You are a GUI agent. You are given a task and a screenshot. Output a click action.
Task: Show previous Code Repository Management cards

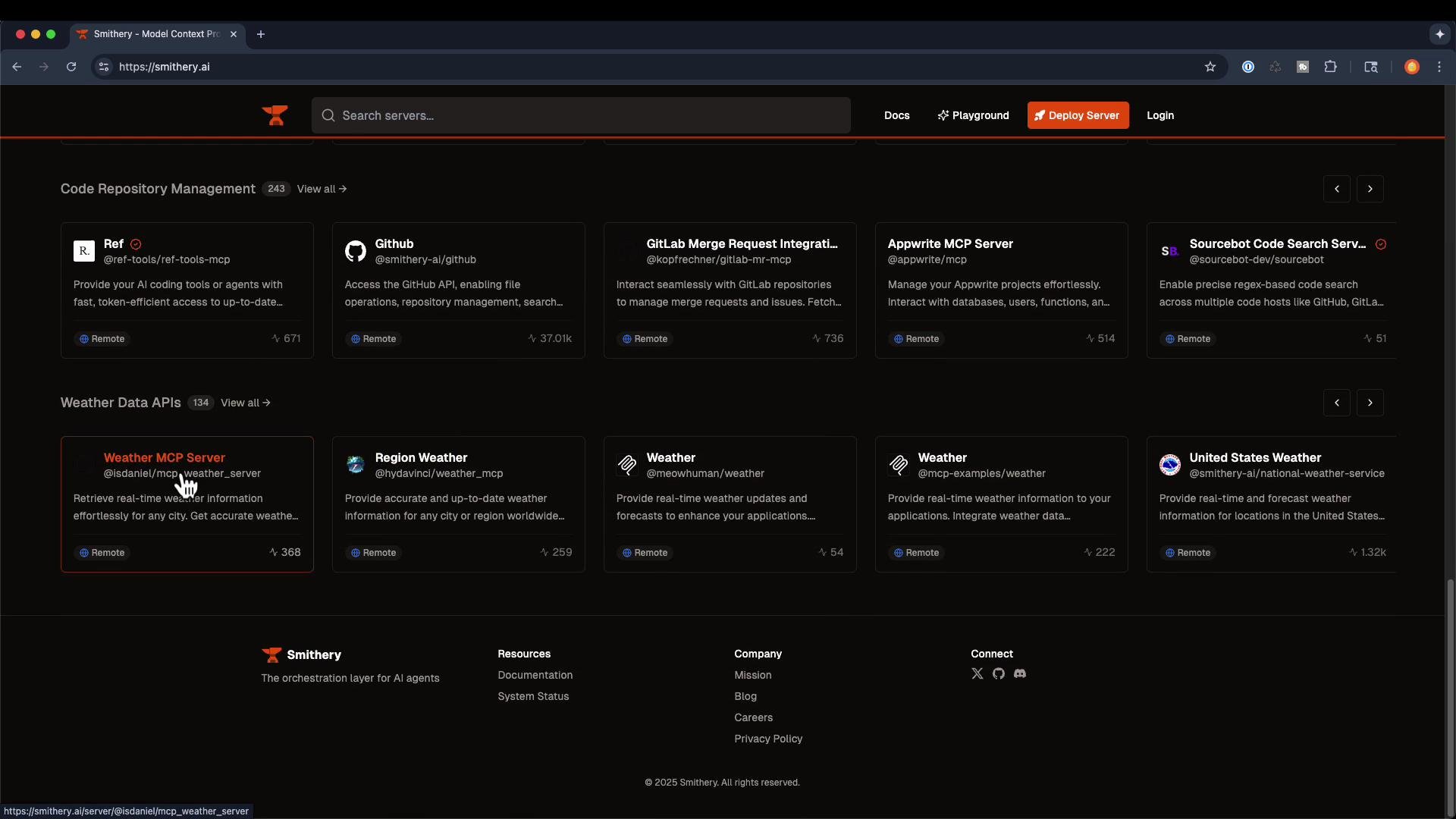coord(1337,189)
